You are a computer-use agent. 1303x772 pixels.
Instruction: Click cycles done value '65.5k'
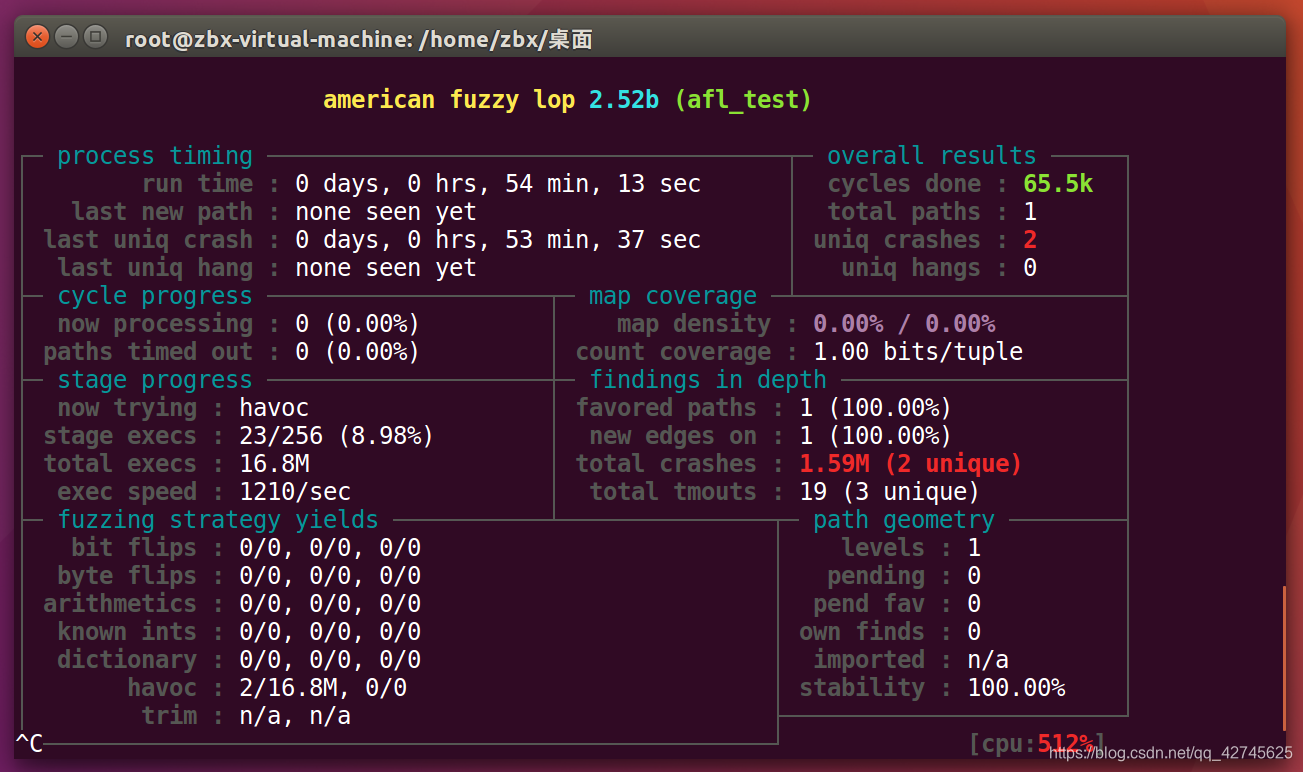coord(1058,184)
